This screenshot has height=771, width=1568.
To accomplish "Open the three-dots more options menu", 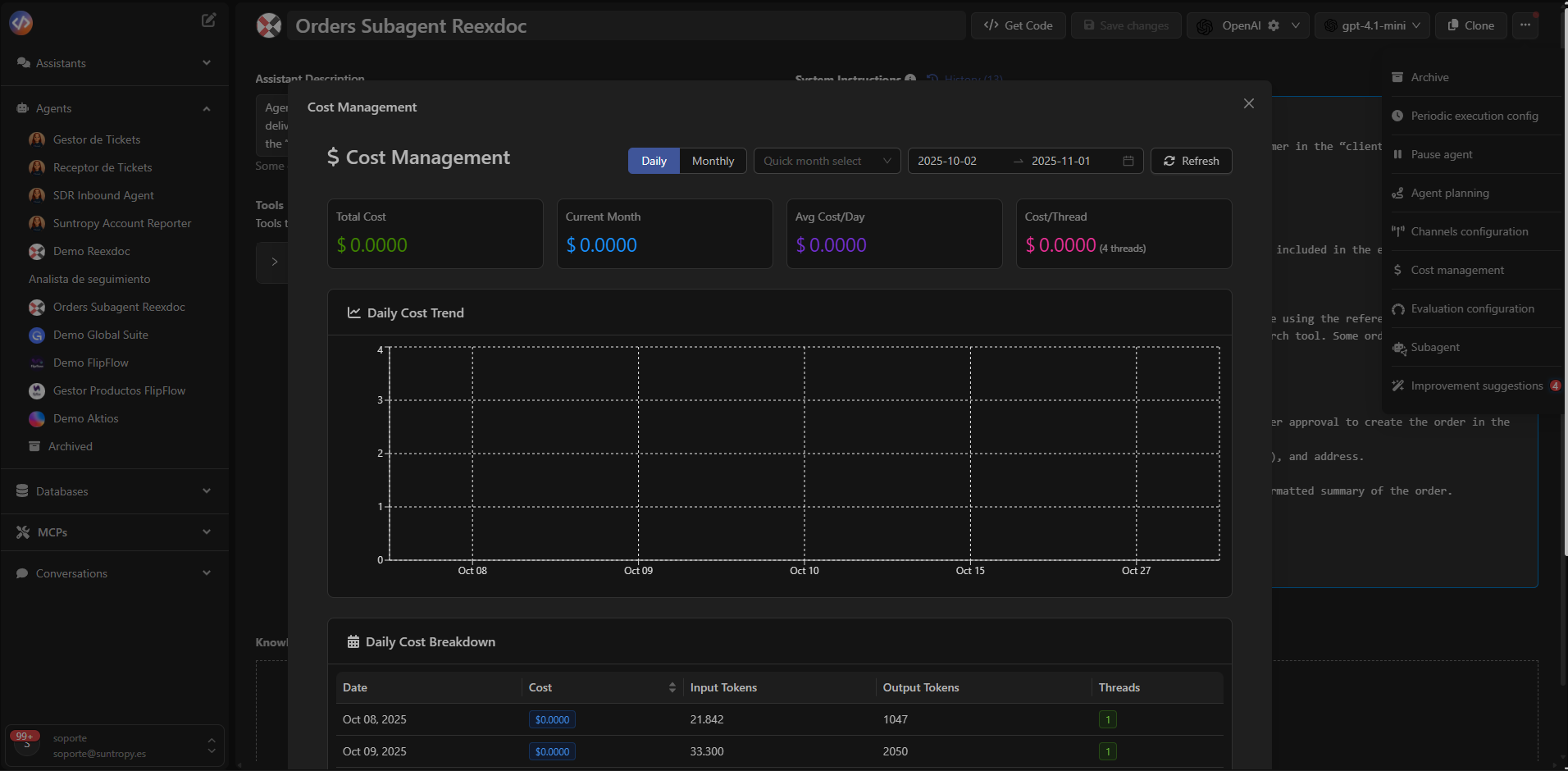I will [x=1525, y=25].
